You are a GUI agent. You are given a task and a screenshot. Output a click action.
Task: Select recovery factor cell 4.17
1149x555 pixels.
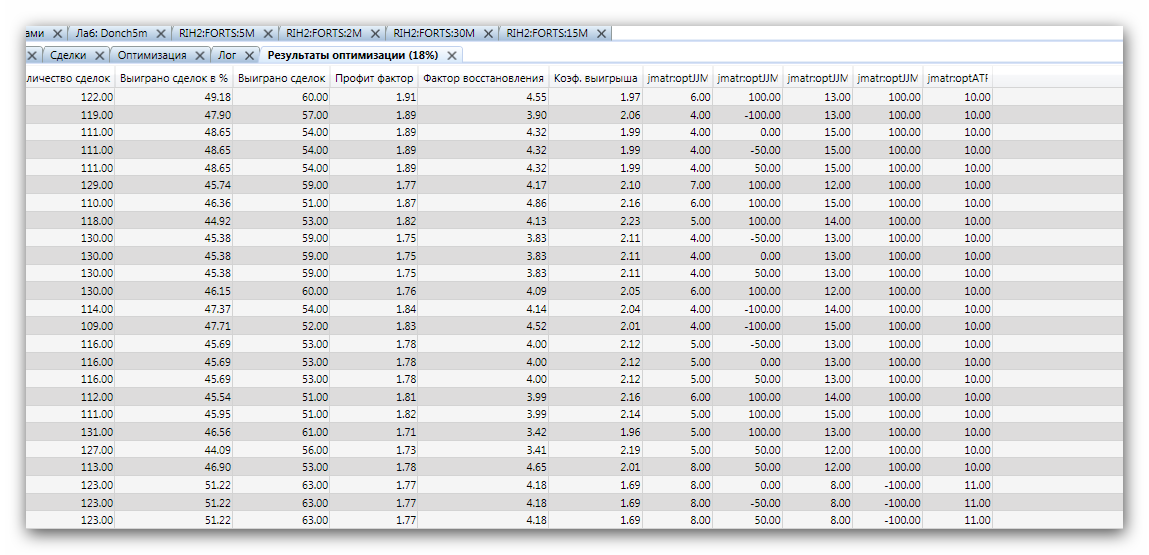(x=484, y=185)
